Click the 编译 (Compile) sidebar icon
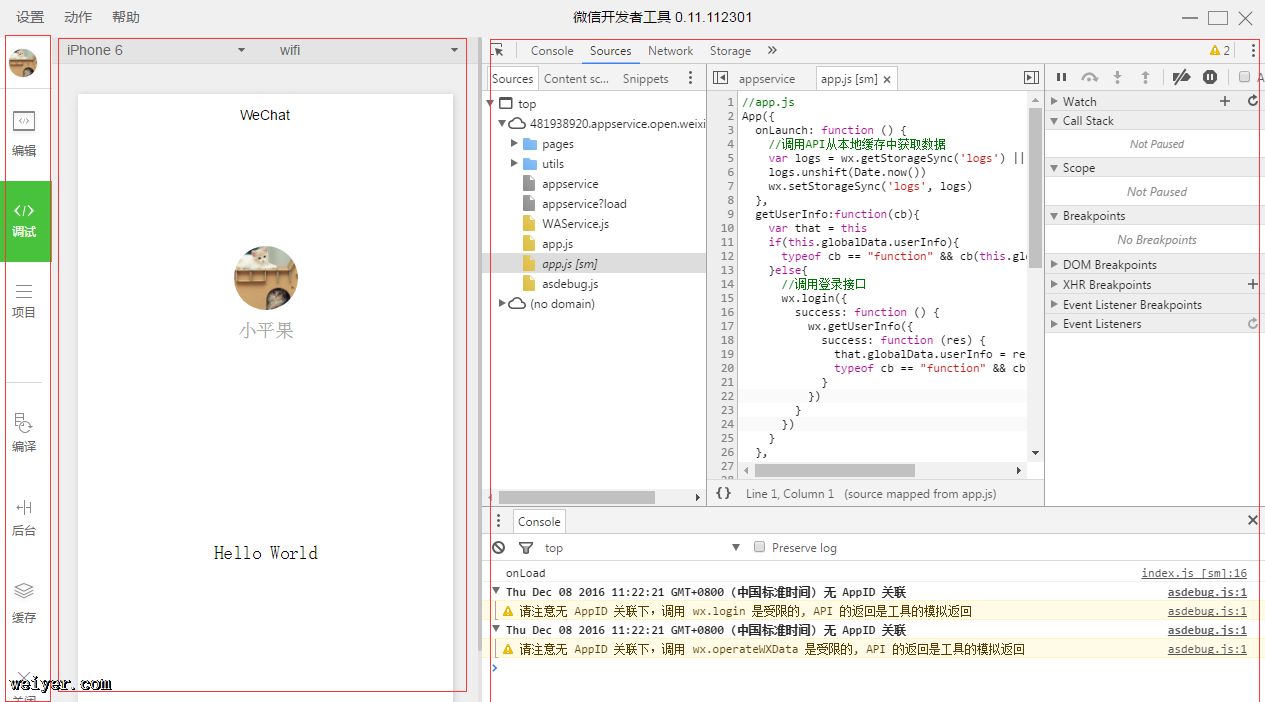Viewport: 1265px width, 702px height. (x=24, y=432)
